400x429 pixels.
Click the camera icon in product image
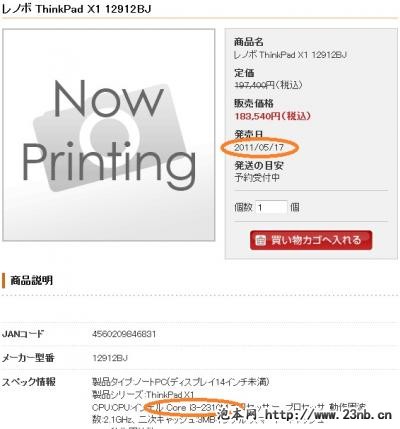[110, 137]
